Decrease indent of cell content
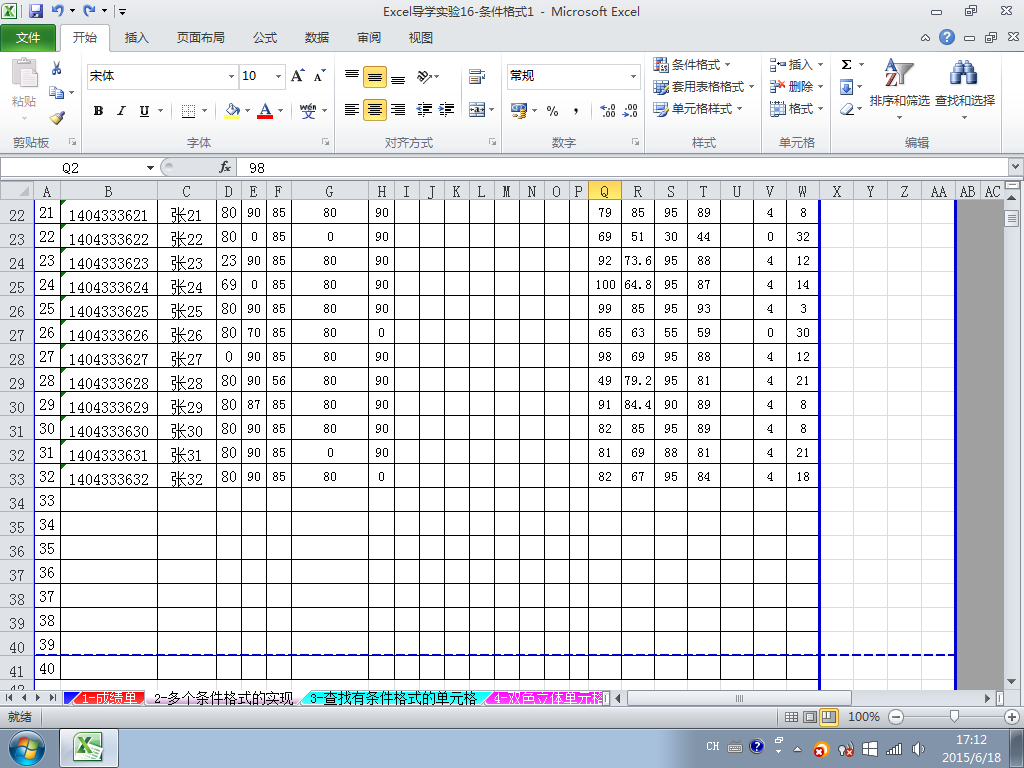The height and width of the screenshot is (768, 1024). (x=424, y=110)
